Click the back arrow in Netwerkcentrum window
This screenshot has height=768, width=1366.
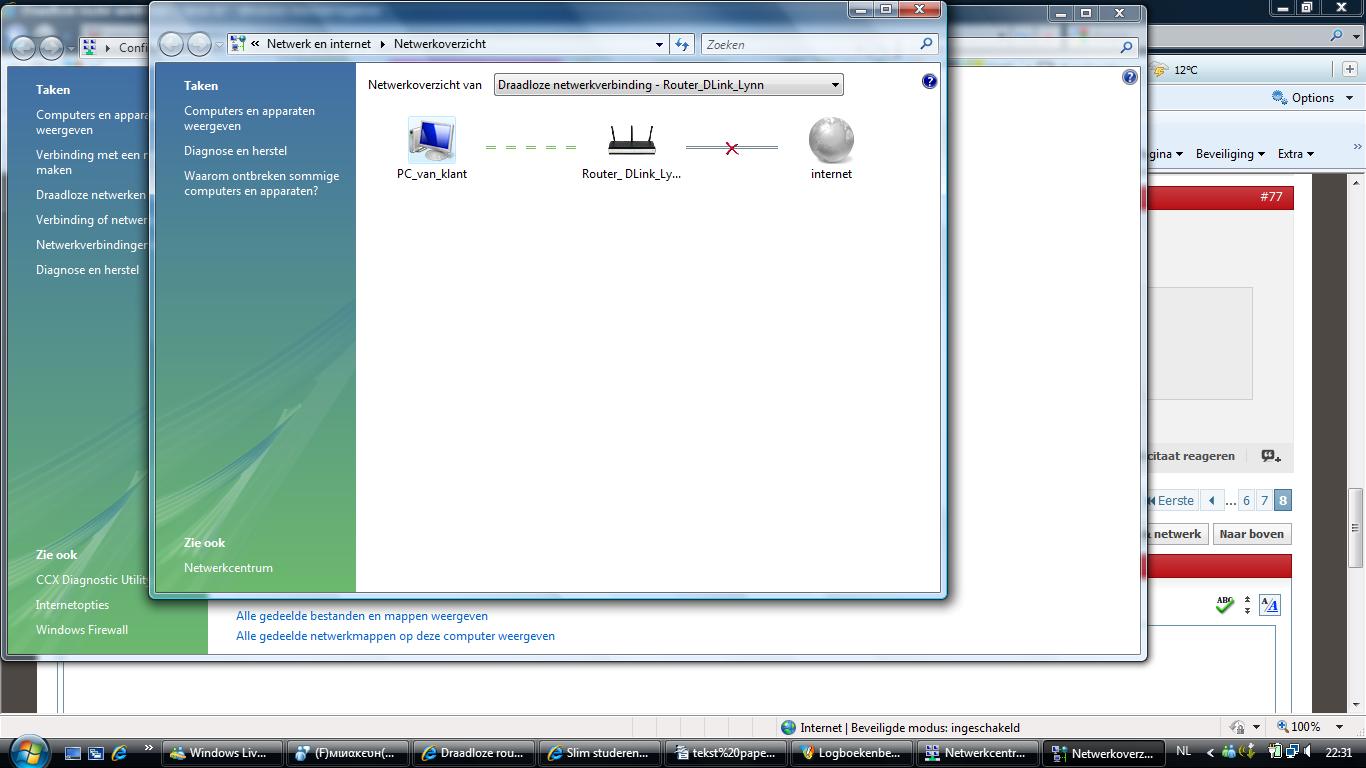pyautogui.click(x=24, y=47)
